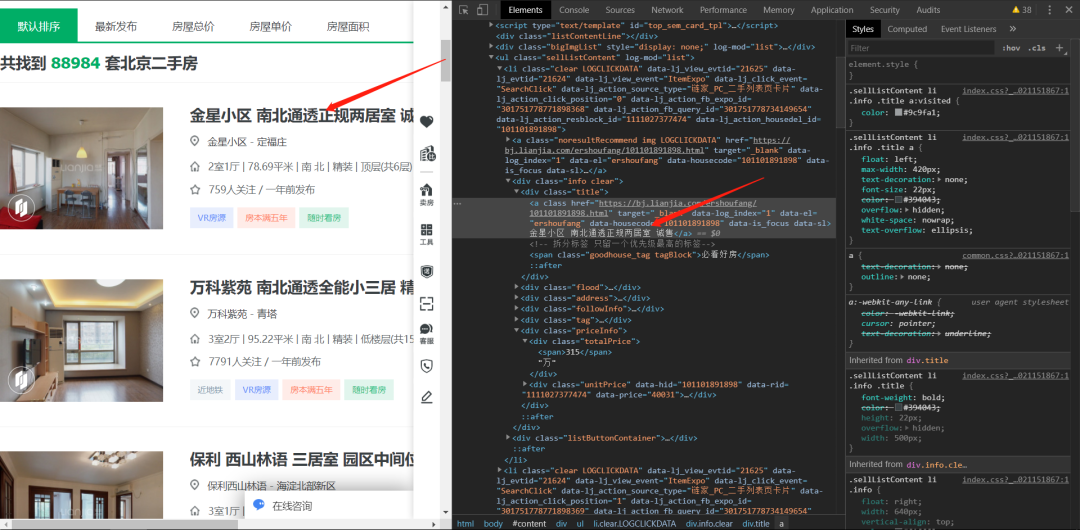
Task: Click the pencil feedback icon in the sidebar
Action: pos(426,397)
